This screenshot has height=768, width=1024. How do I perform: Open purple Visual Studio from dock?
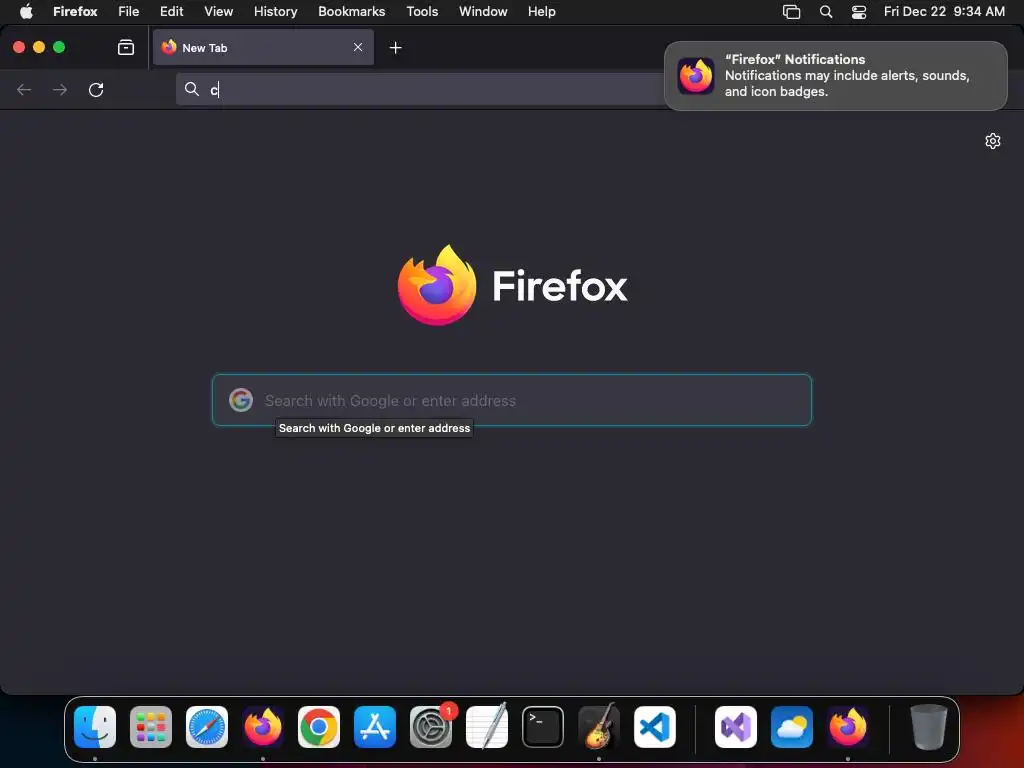point(736,726)
